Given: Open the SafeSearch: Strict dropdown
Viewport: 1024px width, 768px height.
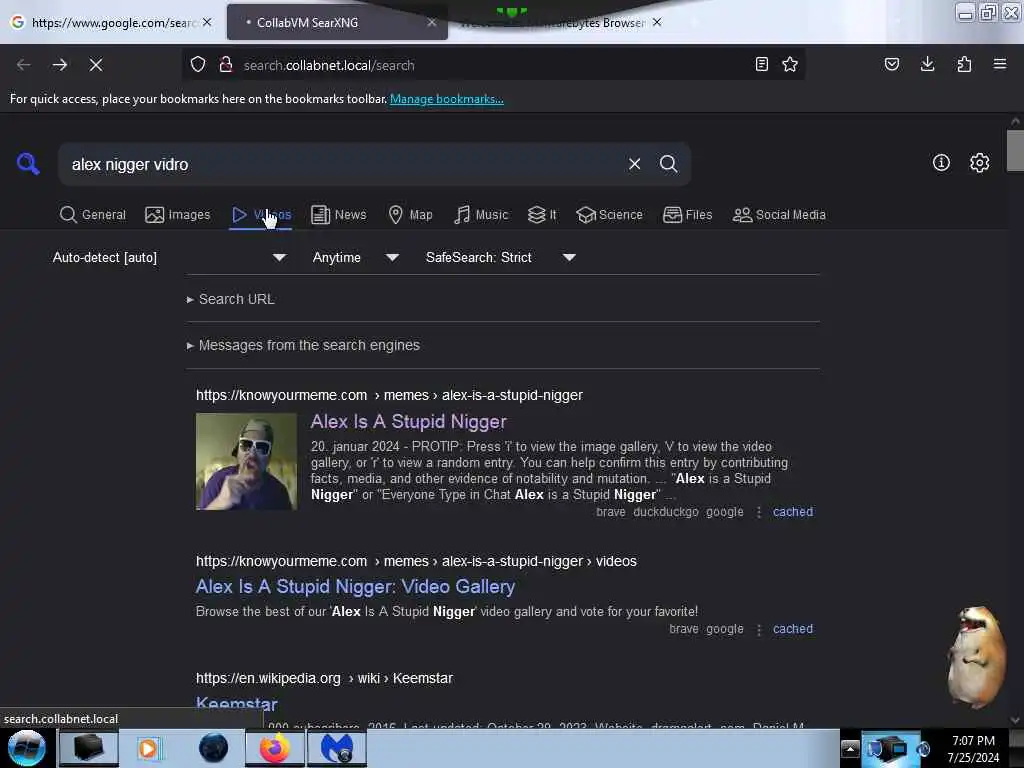Looking at the screenshot, I should click(501, 257).
